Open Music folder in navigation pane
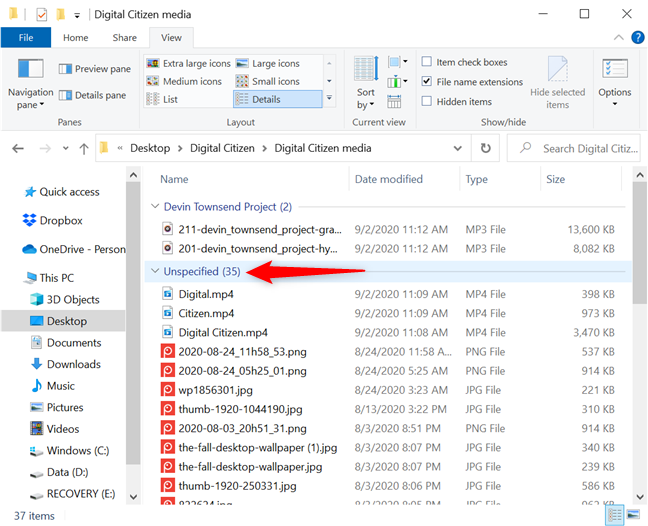Screen dimensions: 648x526 pos(53,386)
